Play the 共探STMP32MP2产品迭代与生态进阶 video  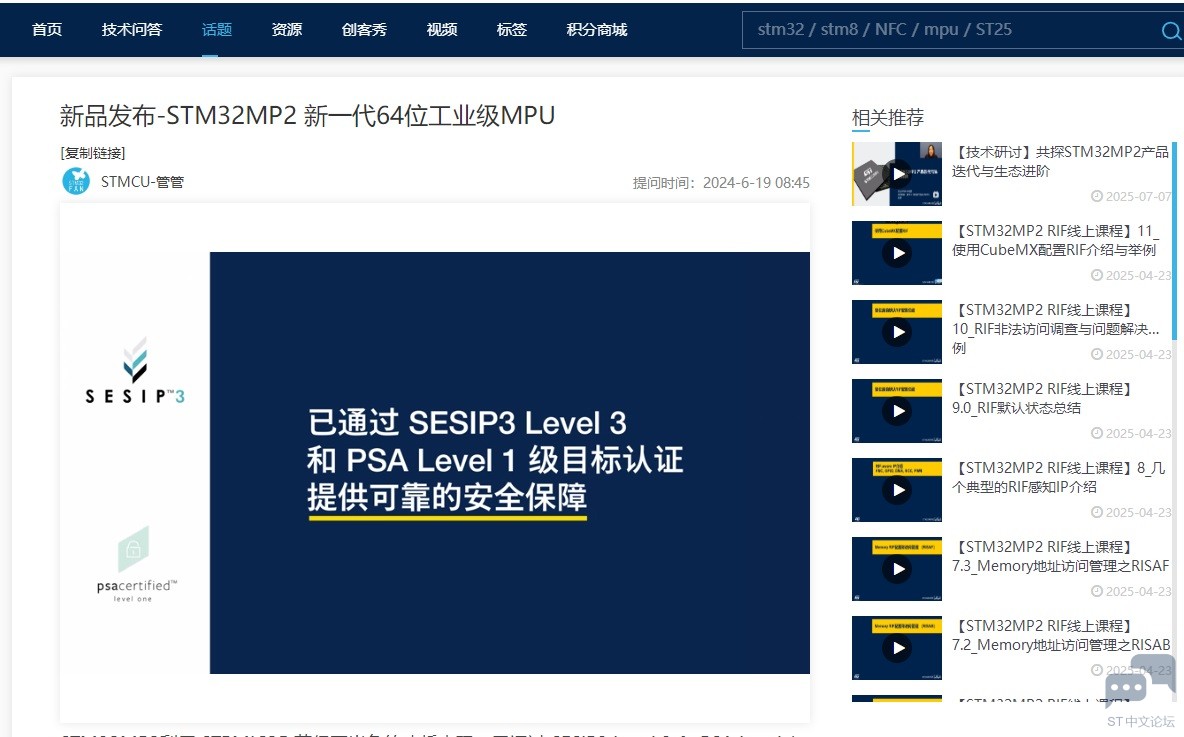[x=896, y=174]
